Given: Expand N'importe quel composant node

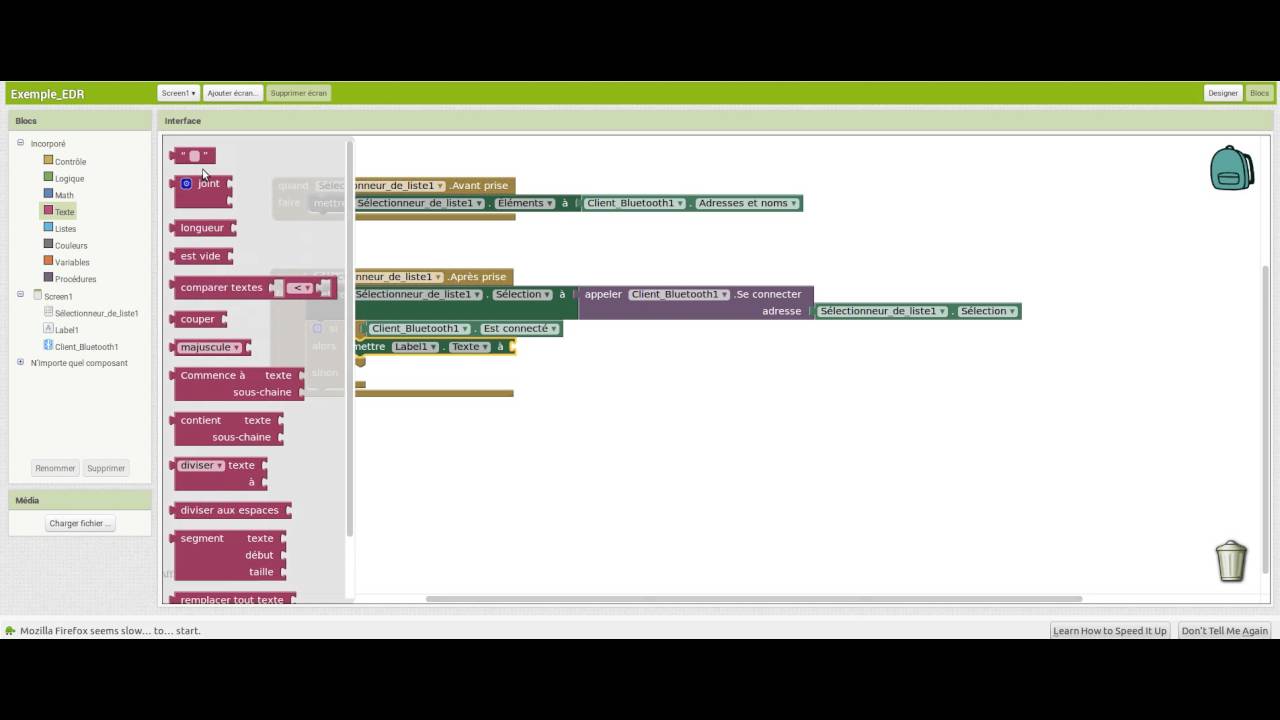Looking at the screenshot, I should [x=20, y=362].
